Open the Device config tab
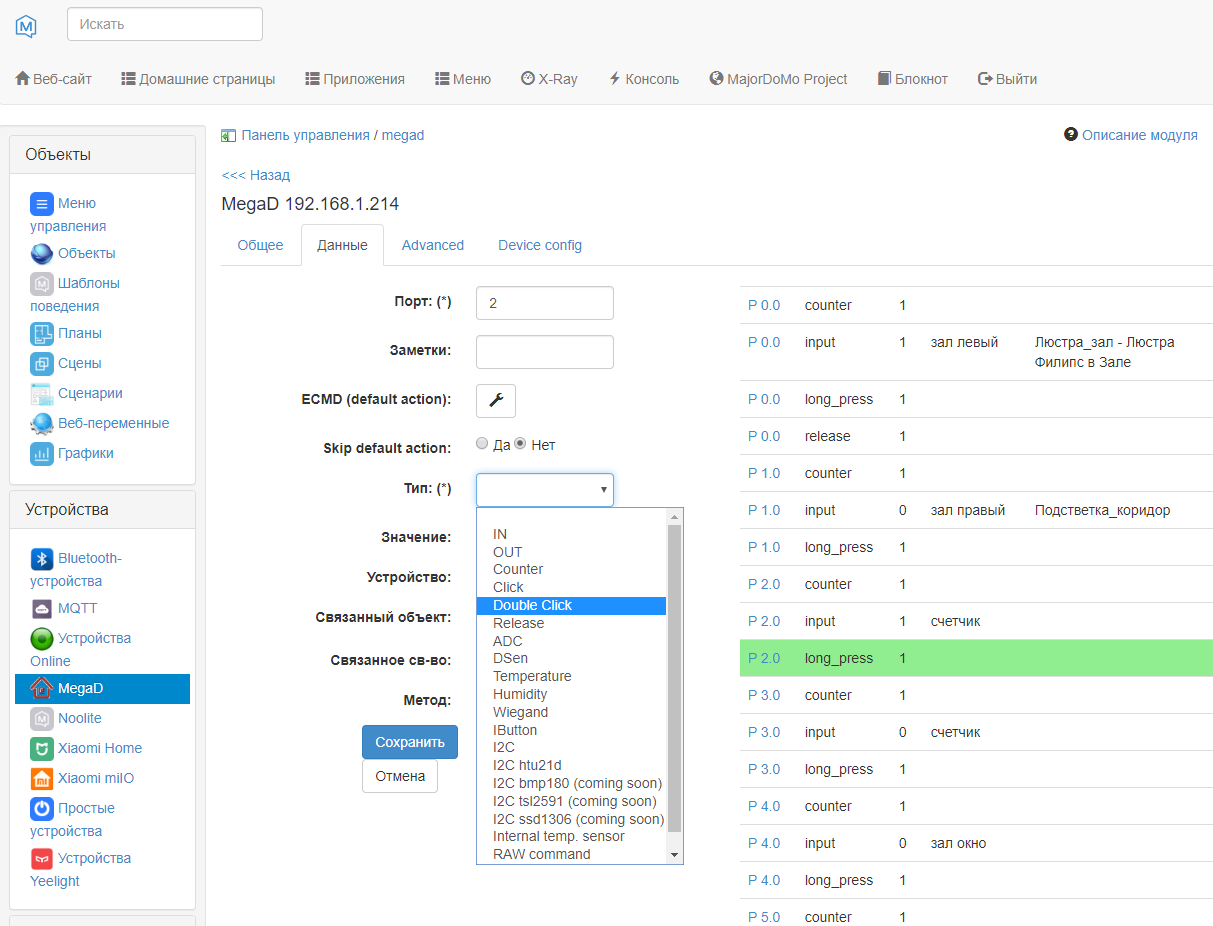The width and height of the screenshot is (1213, 926). point(539,245)
